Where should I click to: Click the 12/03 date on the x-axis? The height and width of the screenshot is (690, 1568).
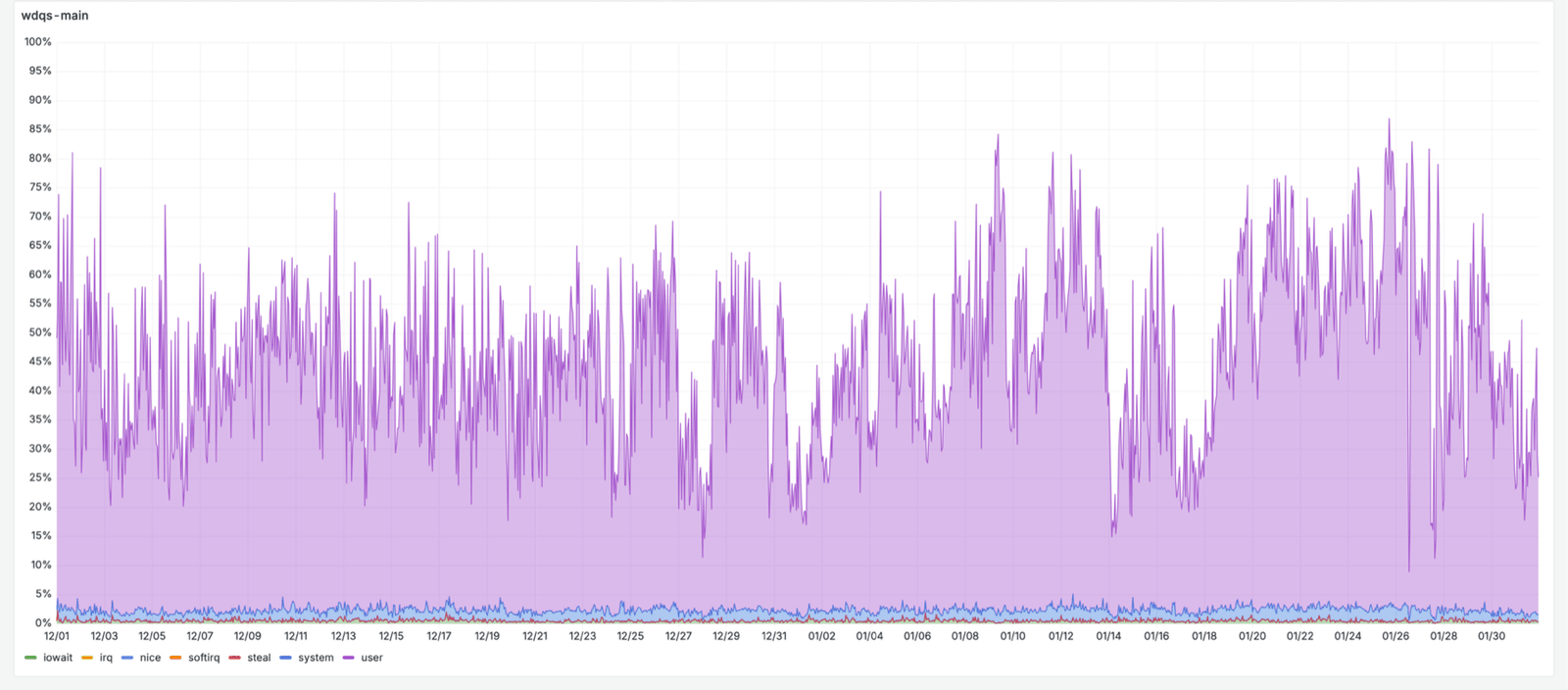coord(105,636)
